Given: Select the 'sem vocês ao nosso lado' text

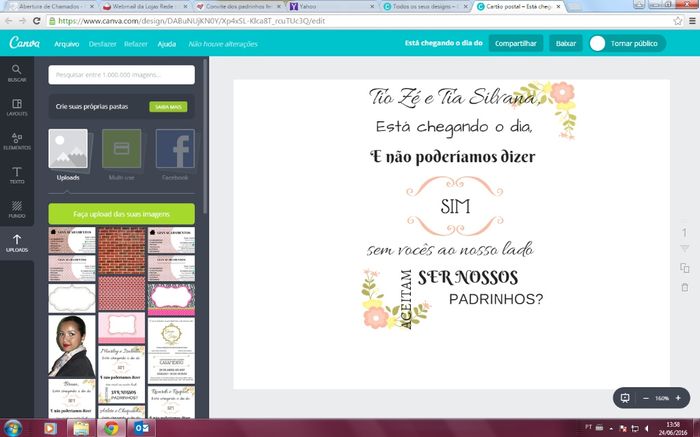Looking at the screenshot, I should pos(450,249).
